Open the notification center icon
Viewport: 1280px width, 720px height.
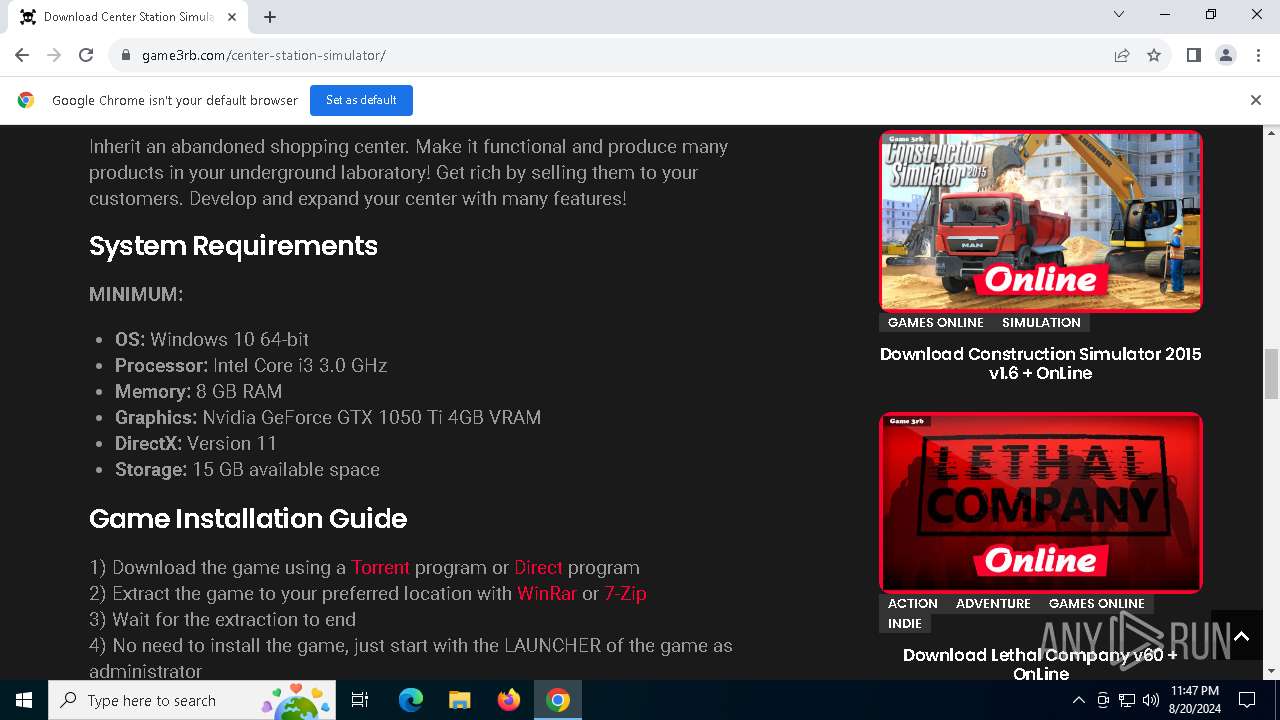(1247, 700)
